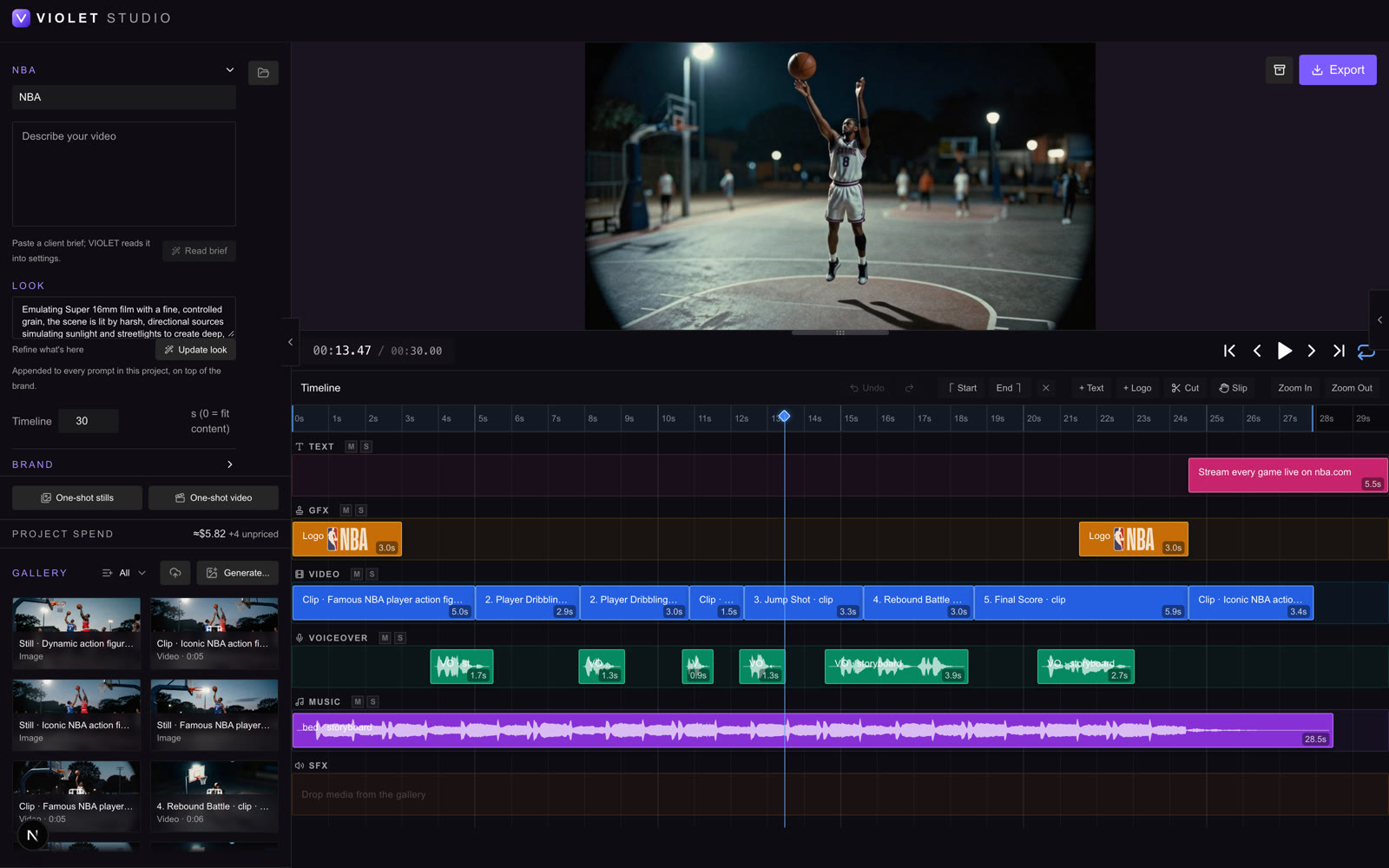Viewport: 1389px width, 868px height.
Task: Mute the VIDEO track
Action: (356, 574)
